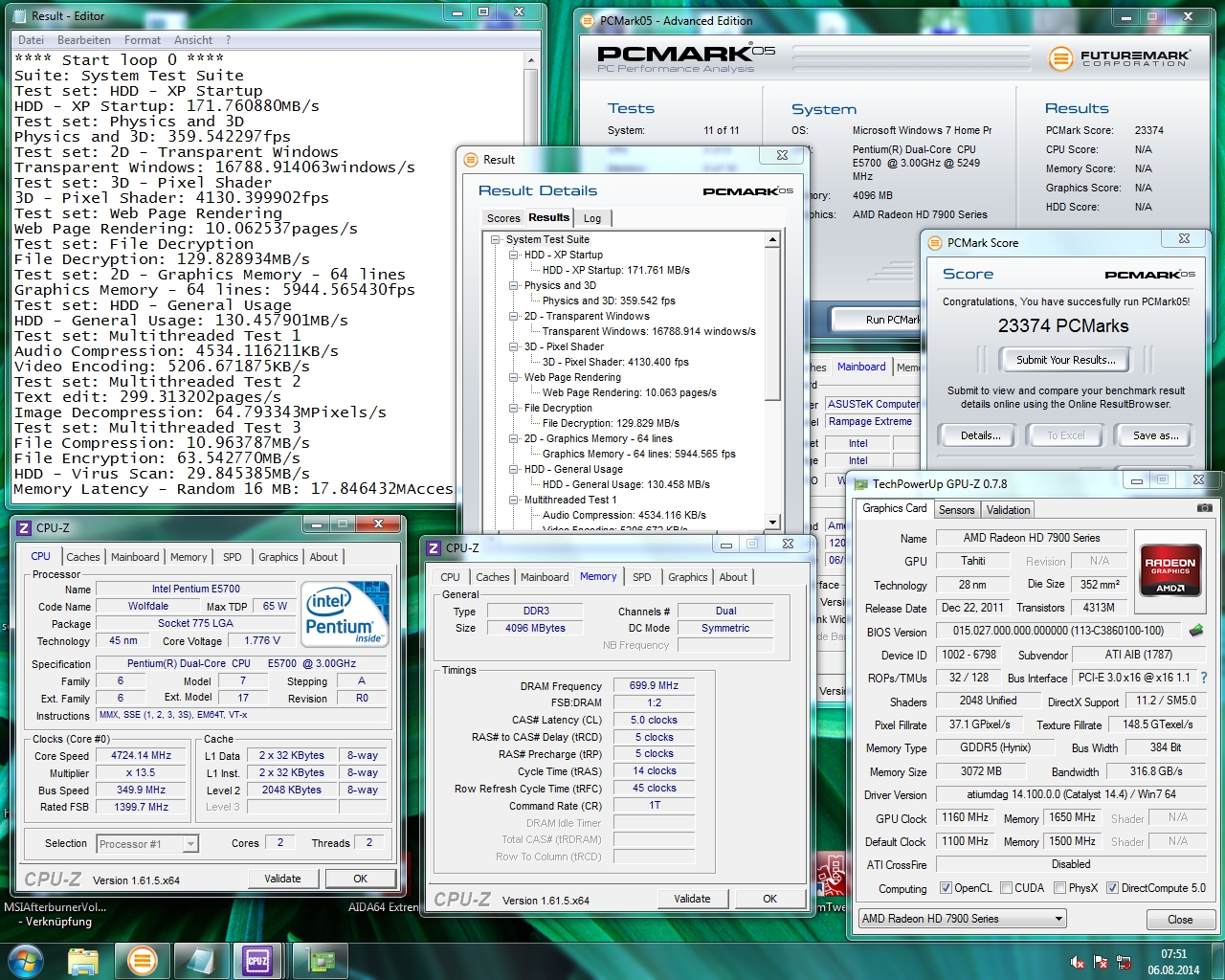Click the GPU-Z title bar icon

pyautogui.click(x=860, y=484)
